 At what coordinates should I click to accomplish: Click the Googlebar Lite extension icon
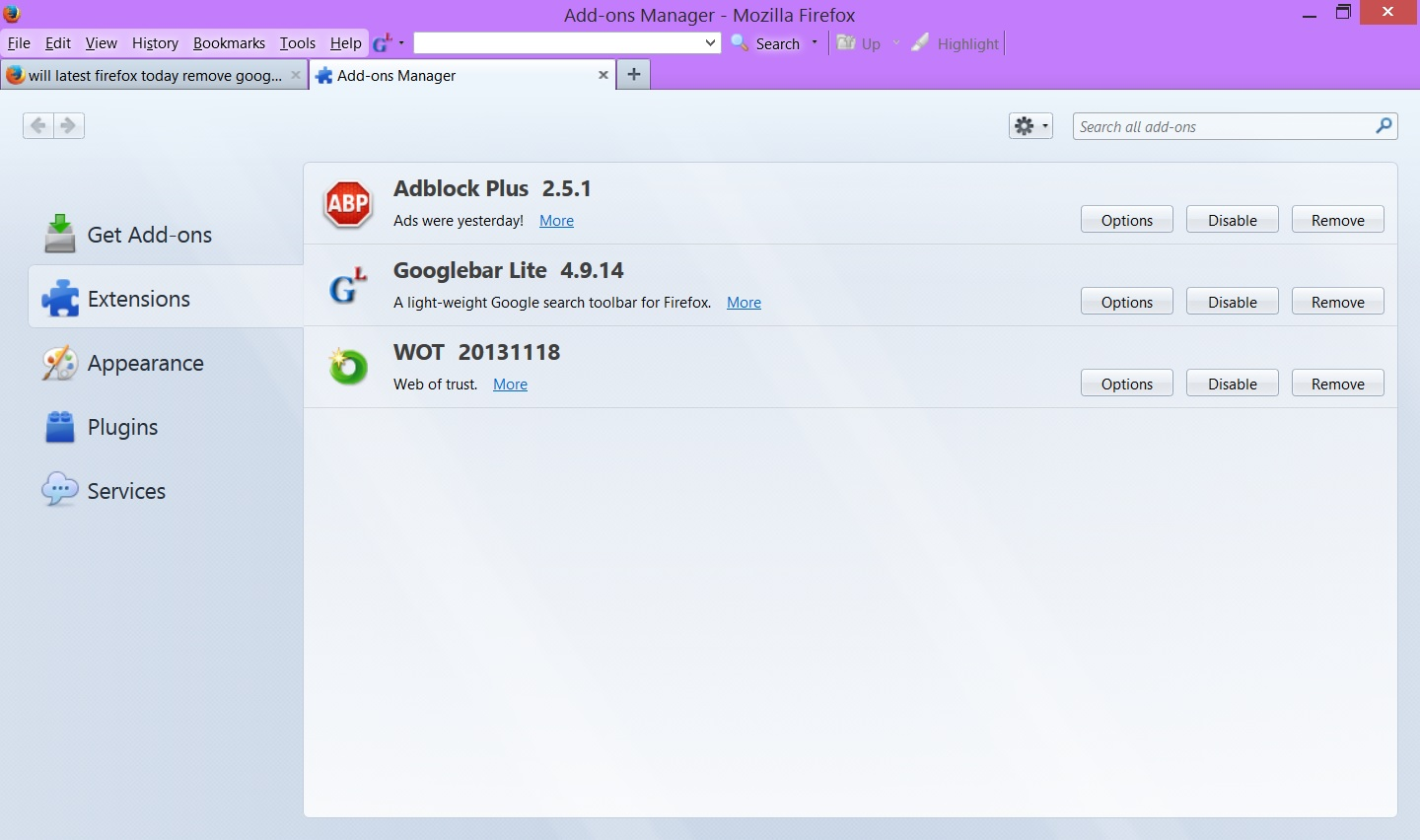348,286
